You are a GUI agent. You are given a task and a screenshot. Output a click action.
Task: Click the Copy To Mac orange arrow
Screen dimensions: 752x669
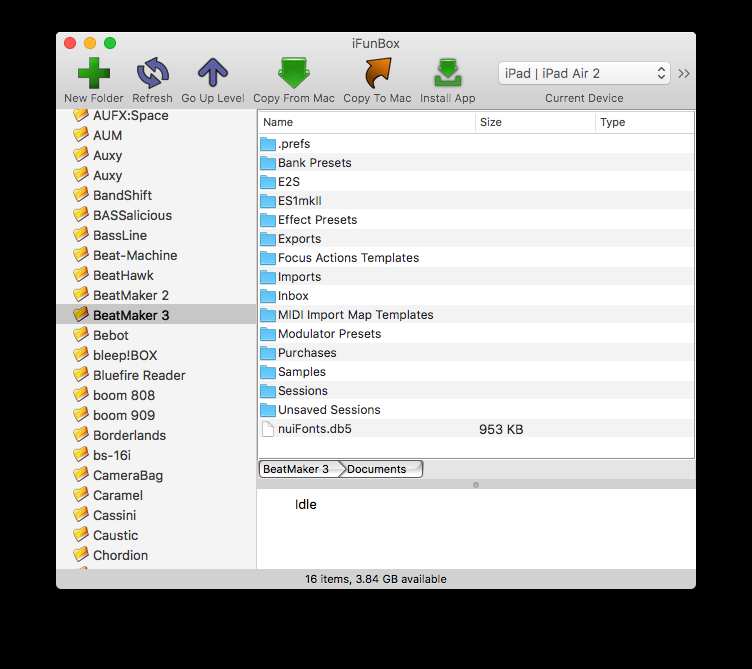377,73
